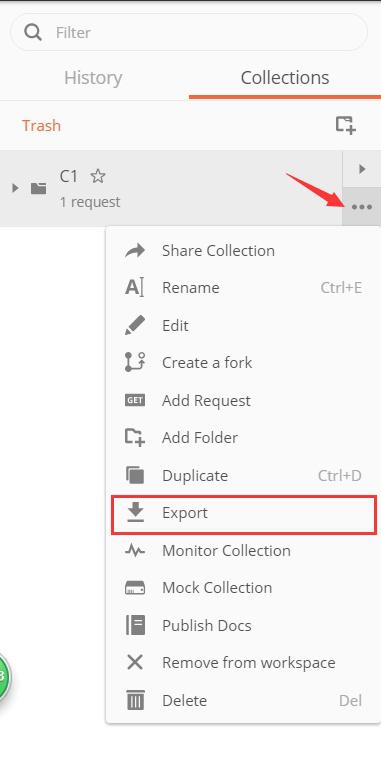Click the new collection icon
This screenshot has height=769, width=381.
pyautogui.click(x=345, y=125)
